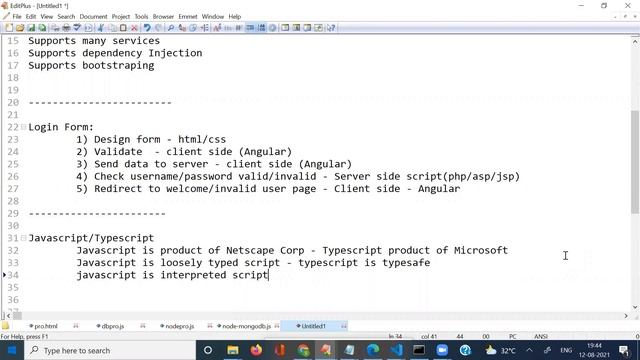Click the Paste clipboard icon
Image resolution: width=640 pixels, height=360 pixels.
[123, 28]
